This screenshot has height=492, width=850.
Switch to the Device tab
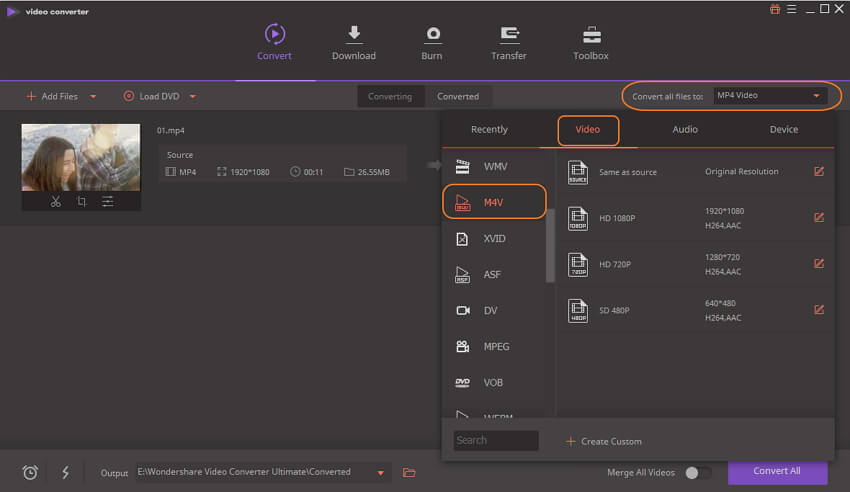click(784, 130)
